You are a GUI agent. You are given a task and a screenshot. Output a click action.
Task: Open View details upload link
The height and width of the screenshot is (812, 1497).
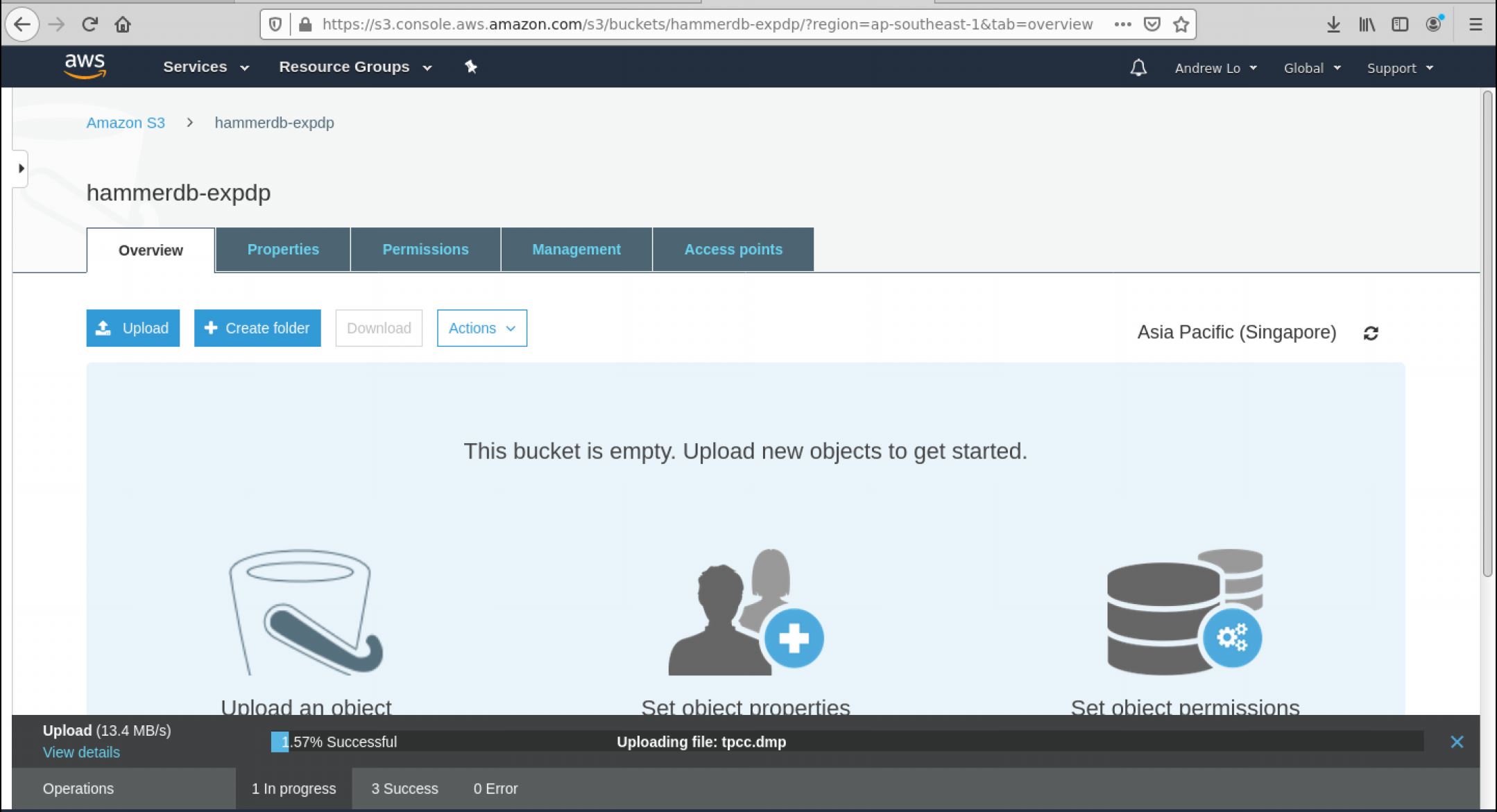click(x=81, y=752)
